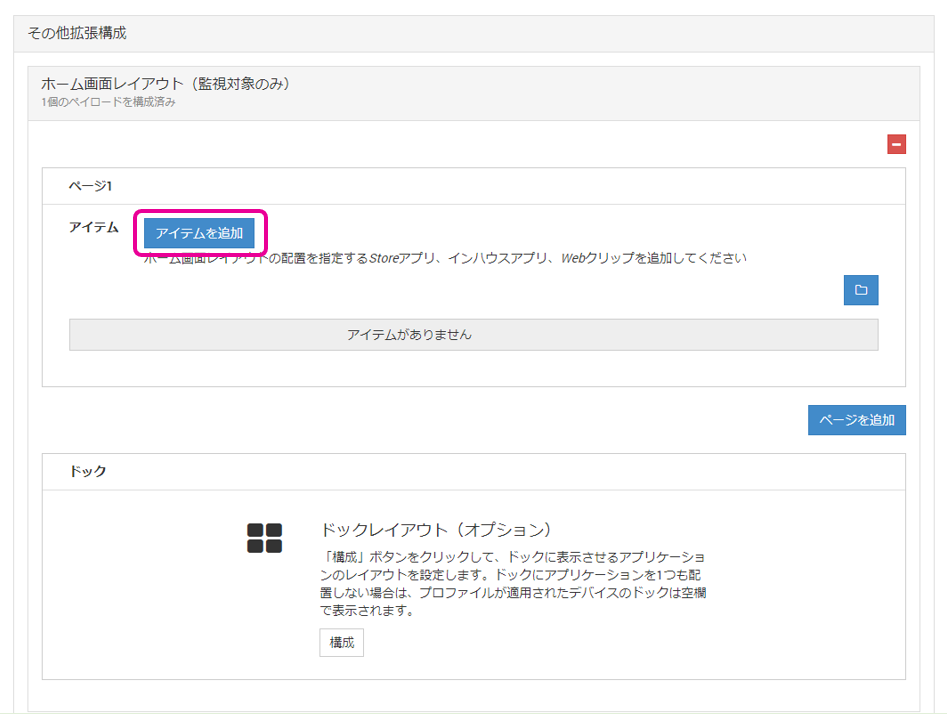Viewport: 947px width, 714px height.
Task: Click the italic Web word in the hint
Action: [571, 258]
